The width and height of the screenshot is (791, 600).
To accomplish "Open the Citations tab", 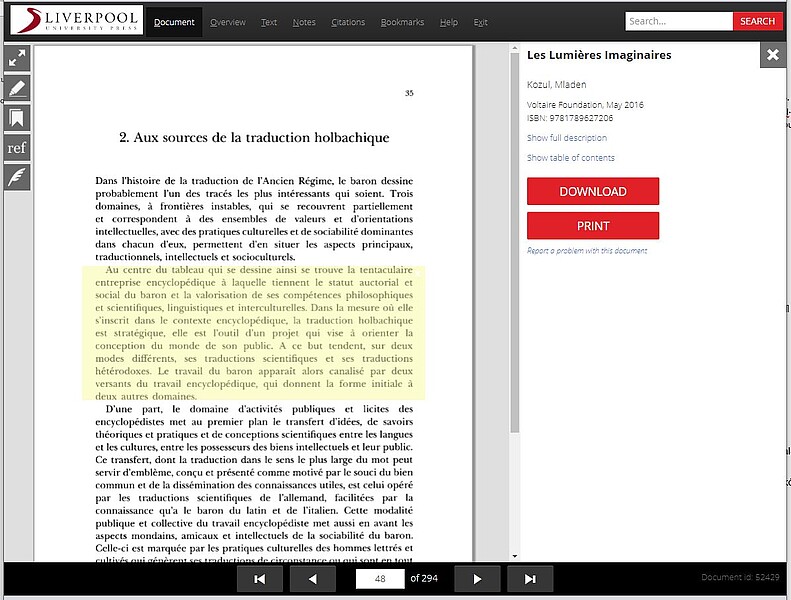I will point(348,22).
